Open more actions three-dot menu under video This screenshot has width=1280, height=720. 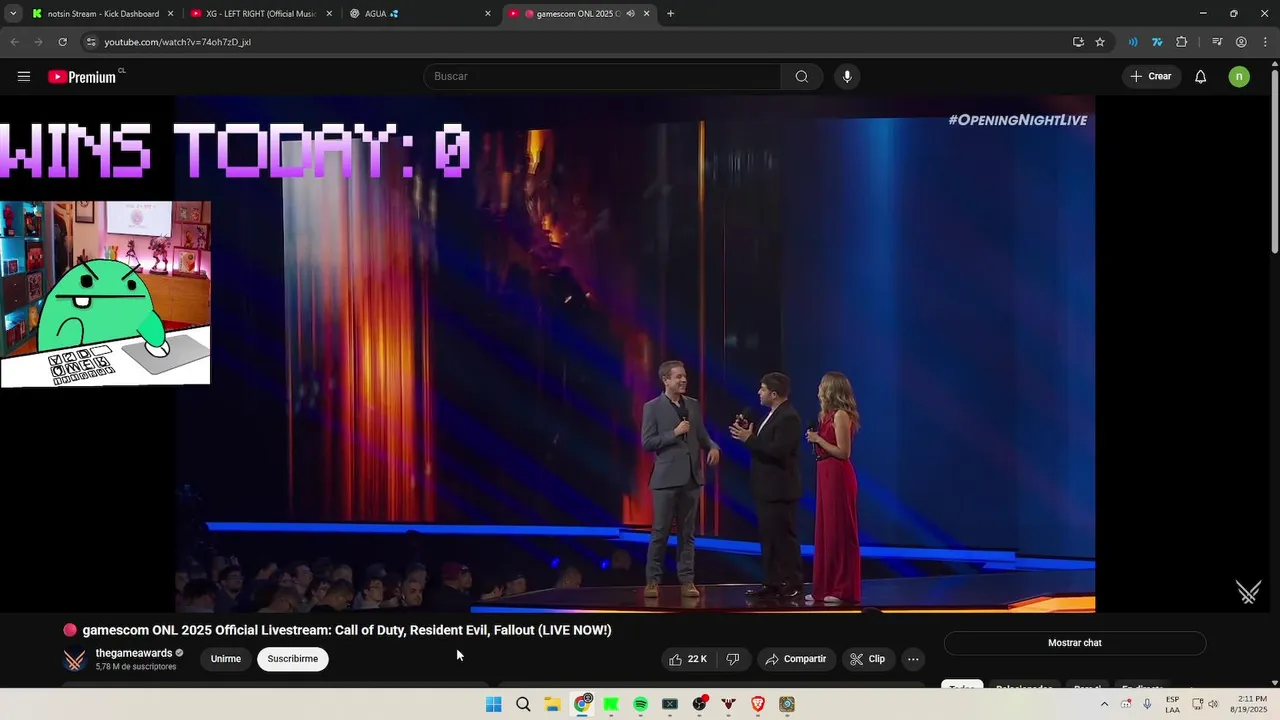tap(913, 659)
